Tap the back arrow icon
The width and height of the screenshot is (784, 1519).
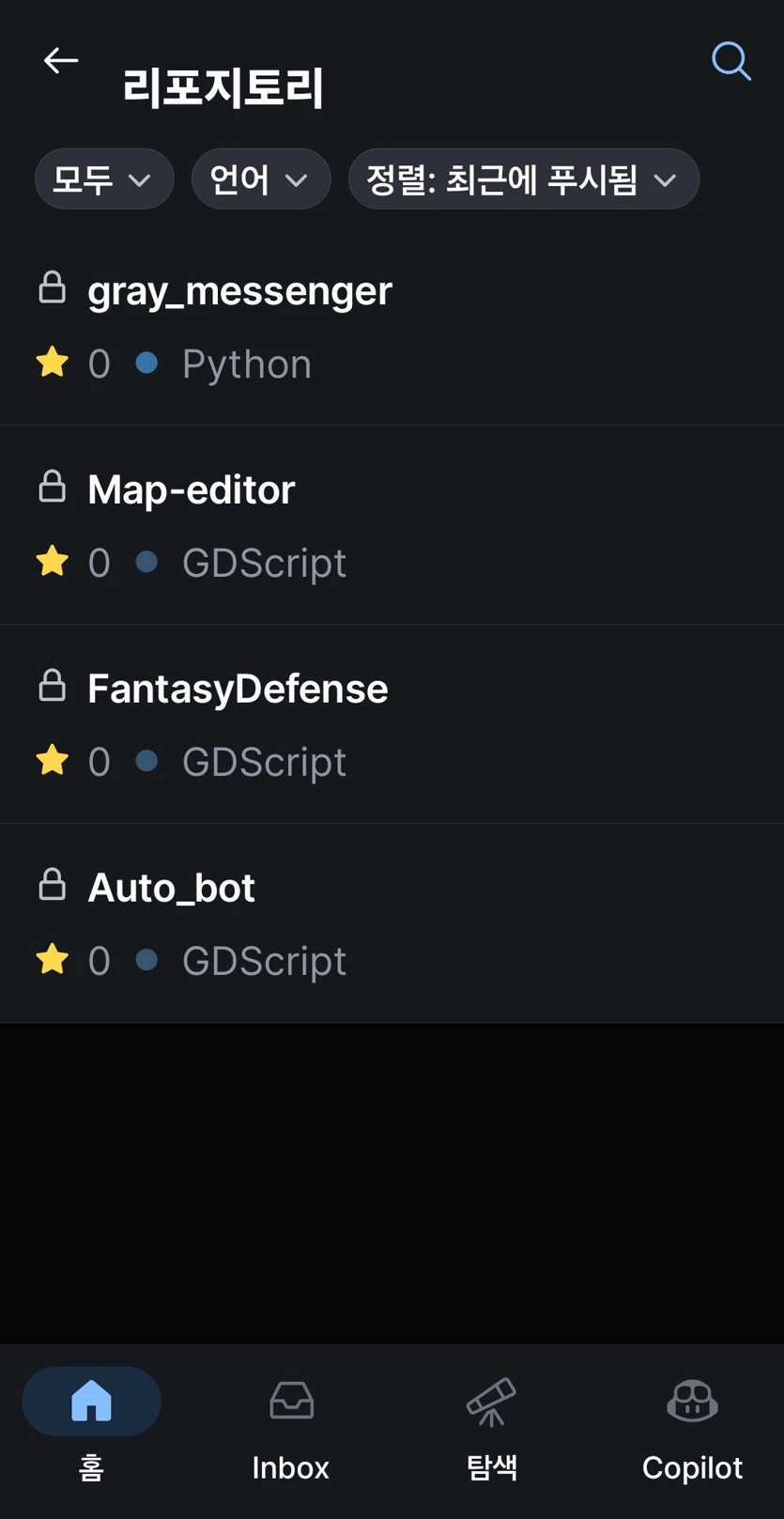point(61,61)
